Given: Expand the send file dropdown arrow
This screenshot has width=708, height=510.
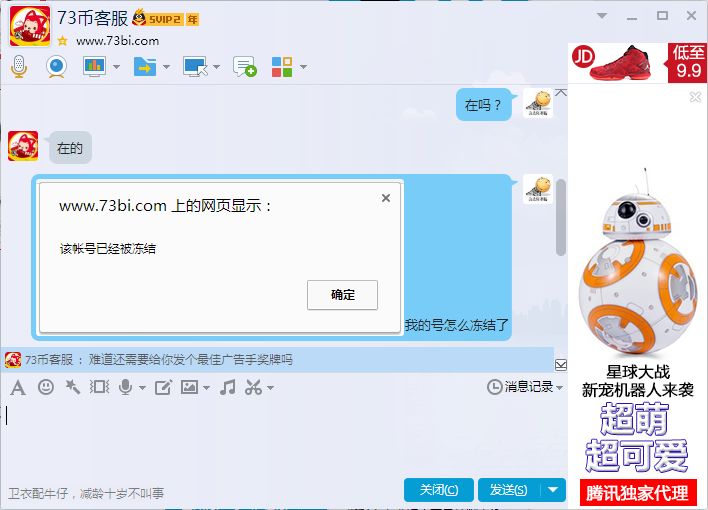Looking at the screenshot, I should (x=167, y=67).
